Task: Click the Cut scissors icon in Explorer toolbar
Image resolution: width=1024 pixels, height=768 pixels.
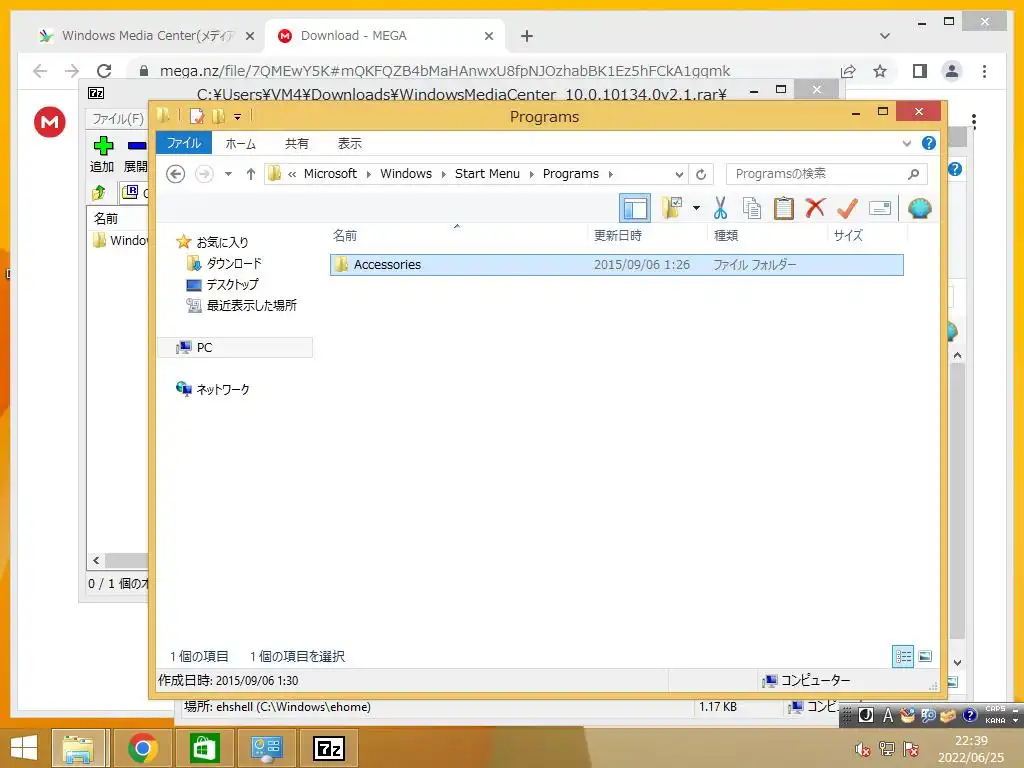Action: (720, 208)
